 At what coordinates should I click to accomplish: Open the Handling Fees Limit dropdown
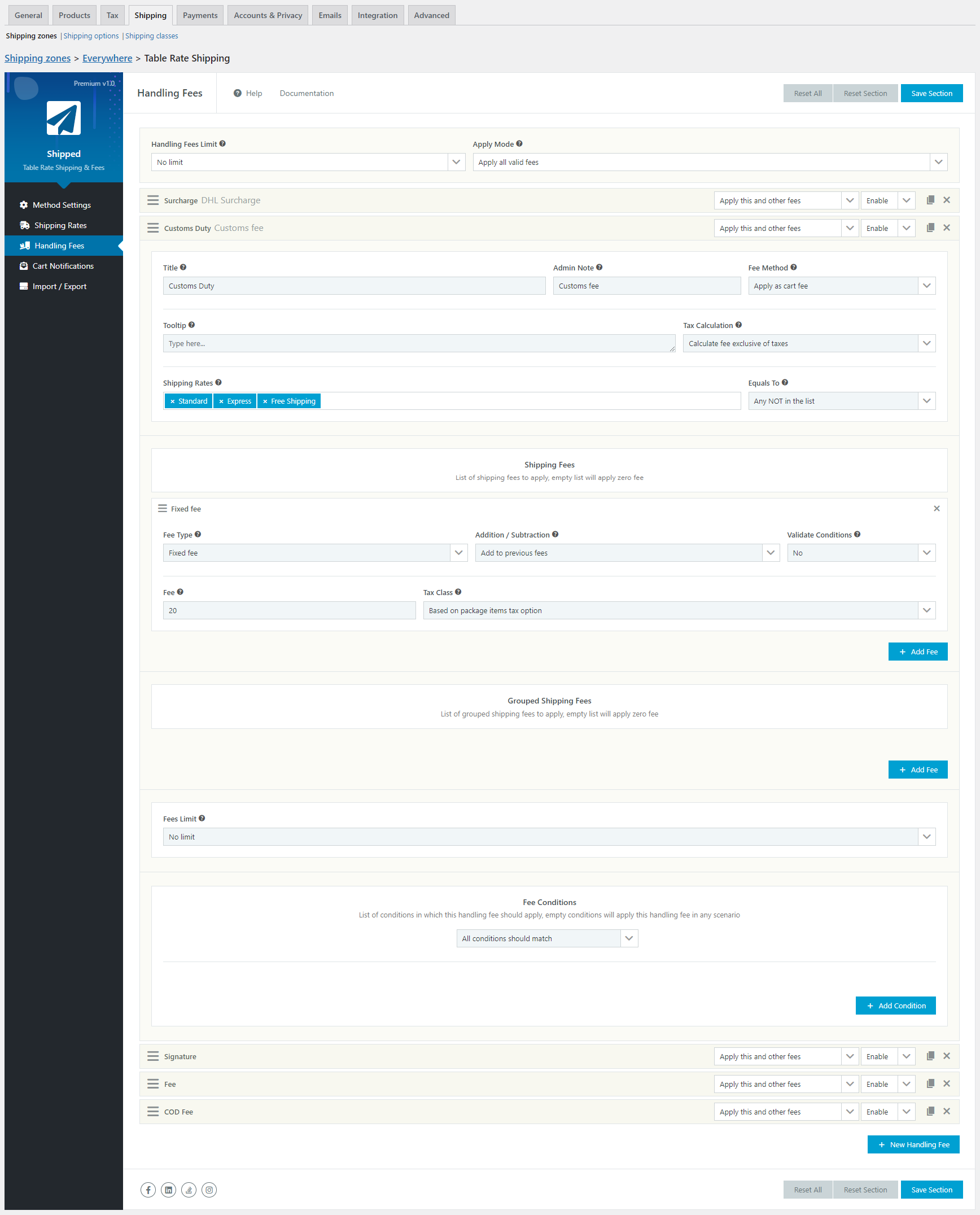[308, 162]
